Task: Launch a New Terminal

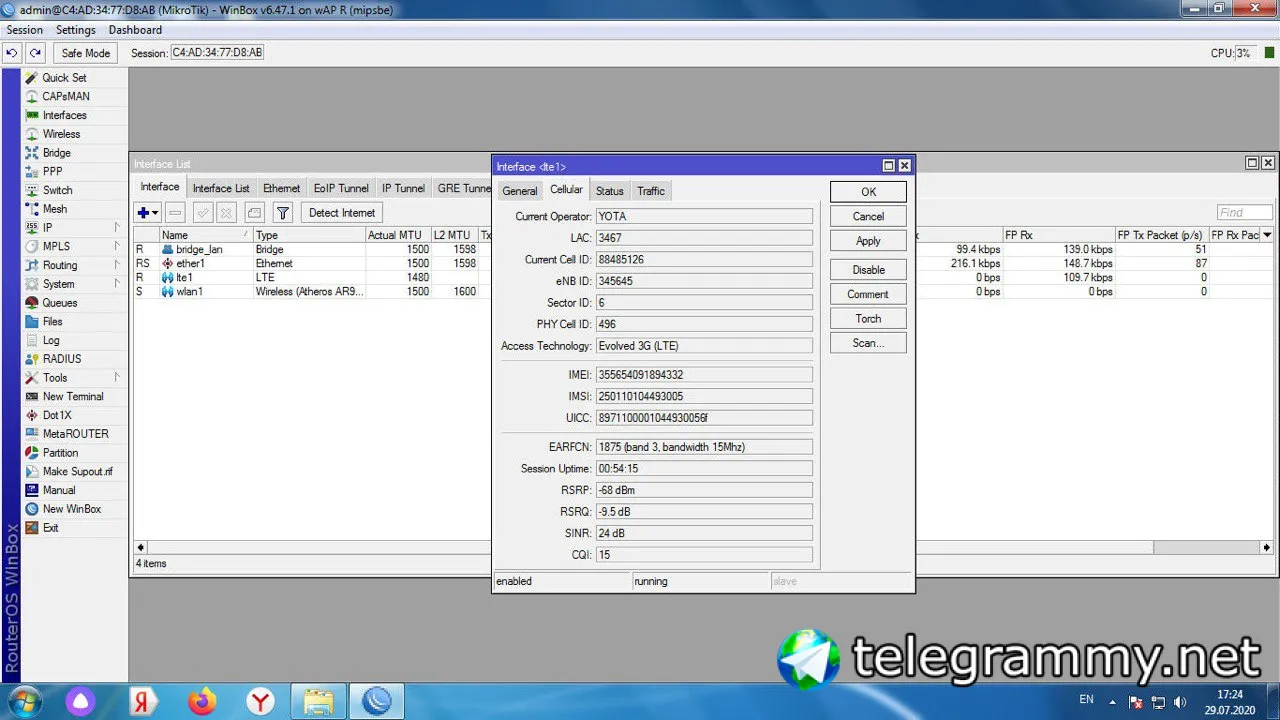Action: tap(73, 397)
